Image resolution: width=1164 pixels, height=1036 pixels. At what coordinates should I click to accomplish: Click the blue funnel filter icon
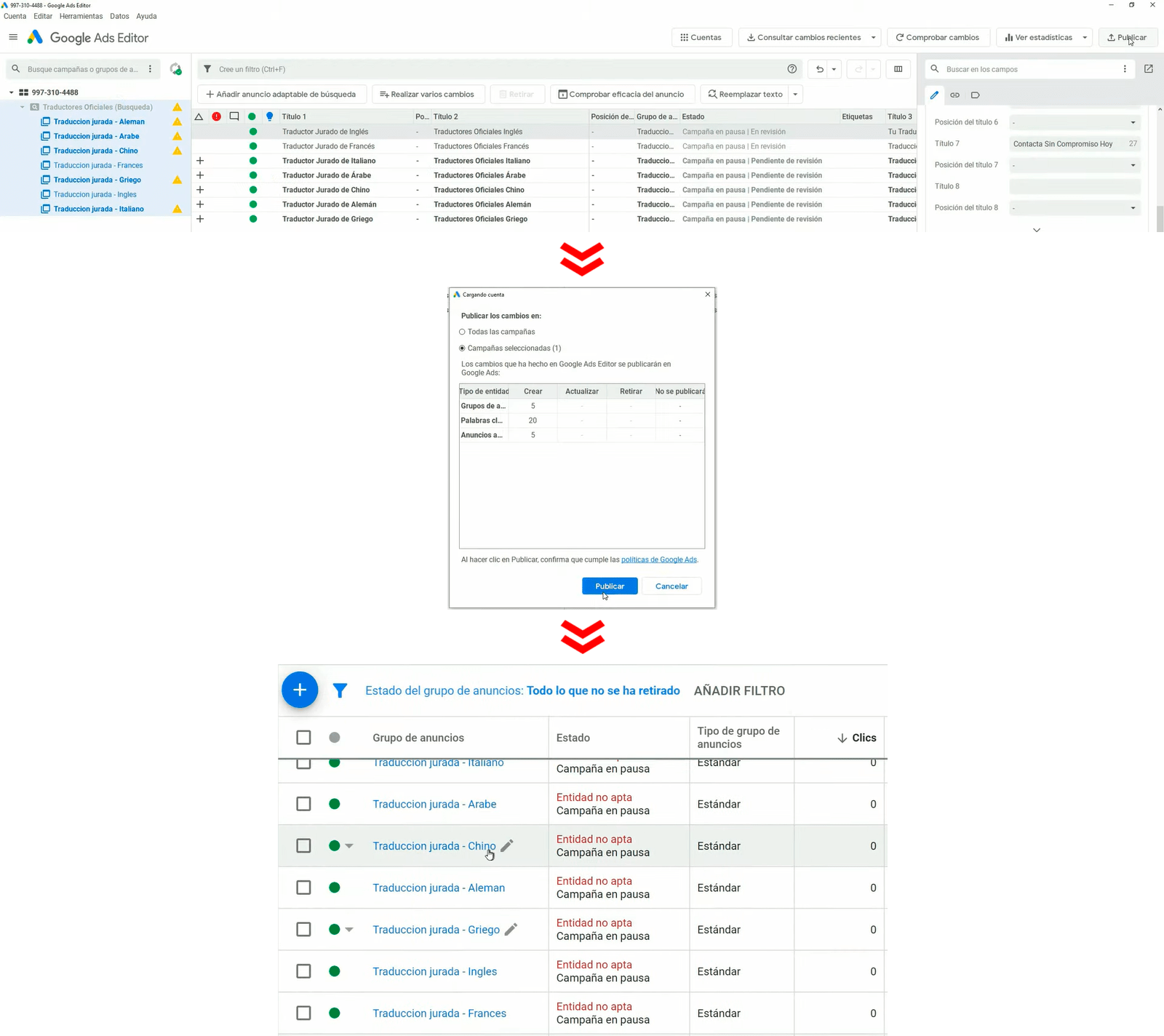coord(340,690)
